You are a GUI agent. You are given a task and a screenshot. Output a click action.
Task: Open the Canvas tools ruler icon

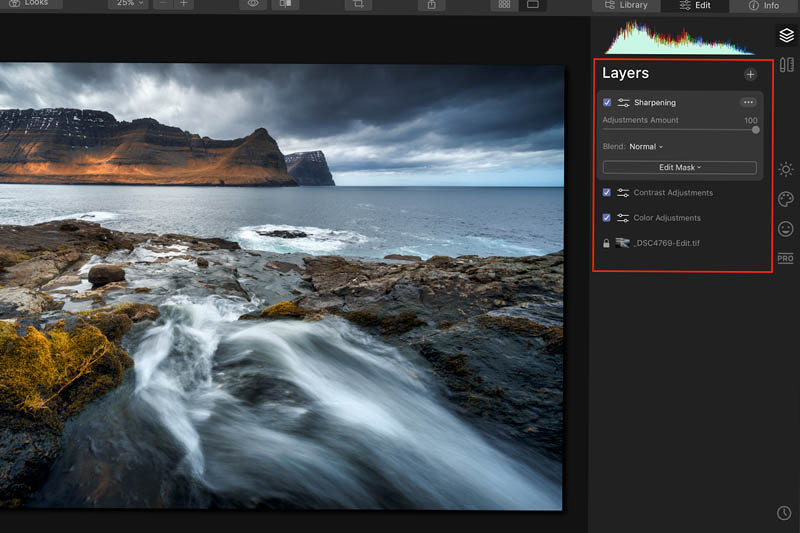pos(786,66)
